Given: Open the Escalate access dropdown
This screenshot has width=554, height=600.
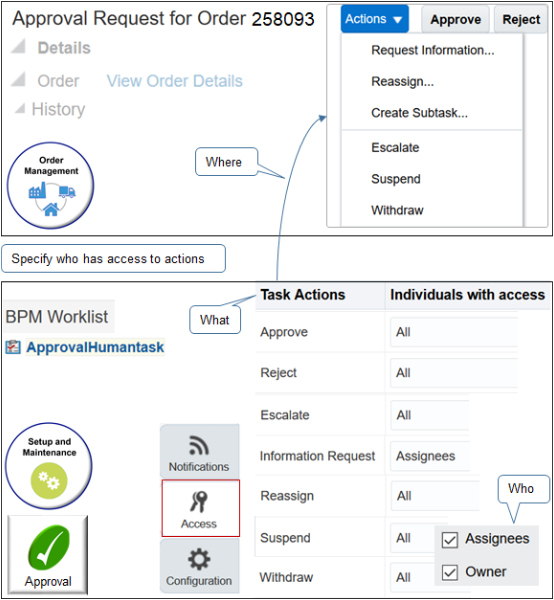Looking at the screenshot, I should [x=430, y=415].
